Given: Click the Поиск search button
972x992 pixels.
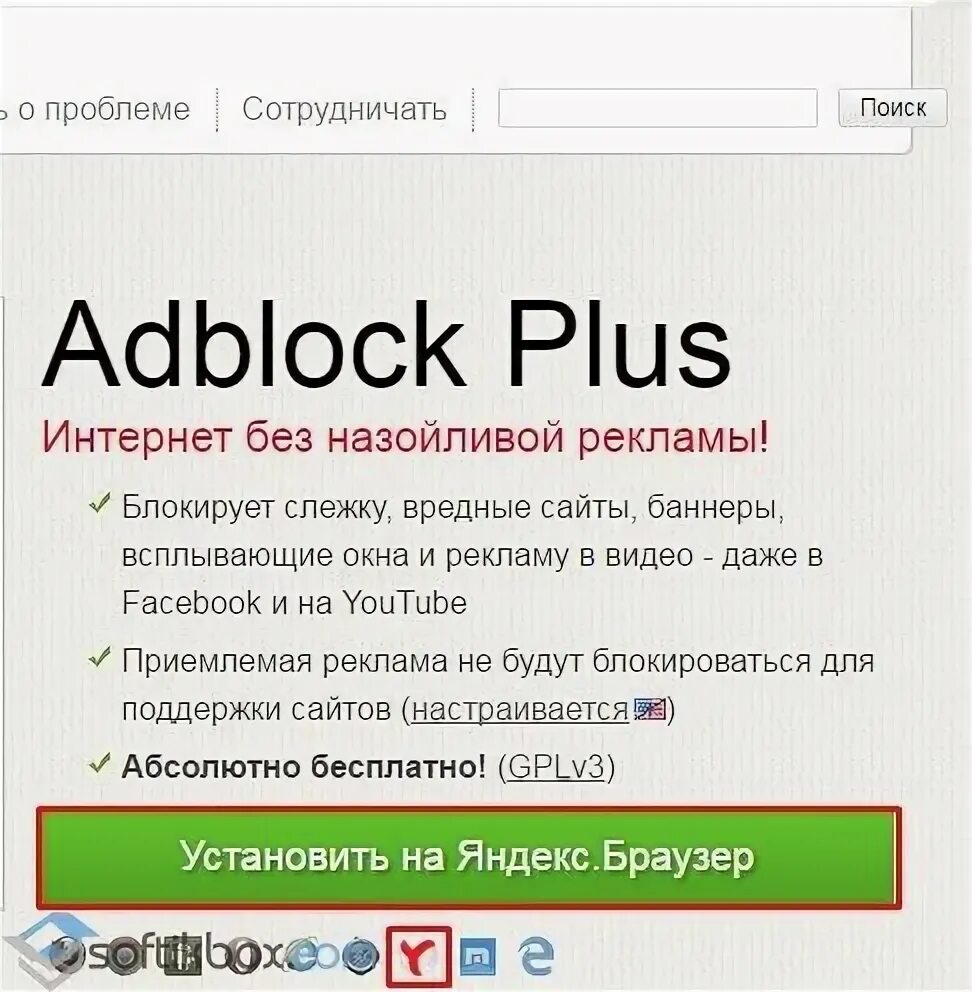Looking at the screenshot, I should click(x=893, y=108).
